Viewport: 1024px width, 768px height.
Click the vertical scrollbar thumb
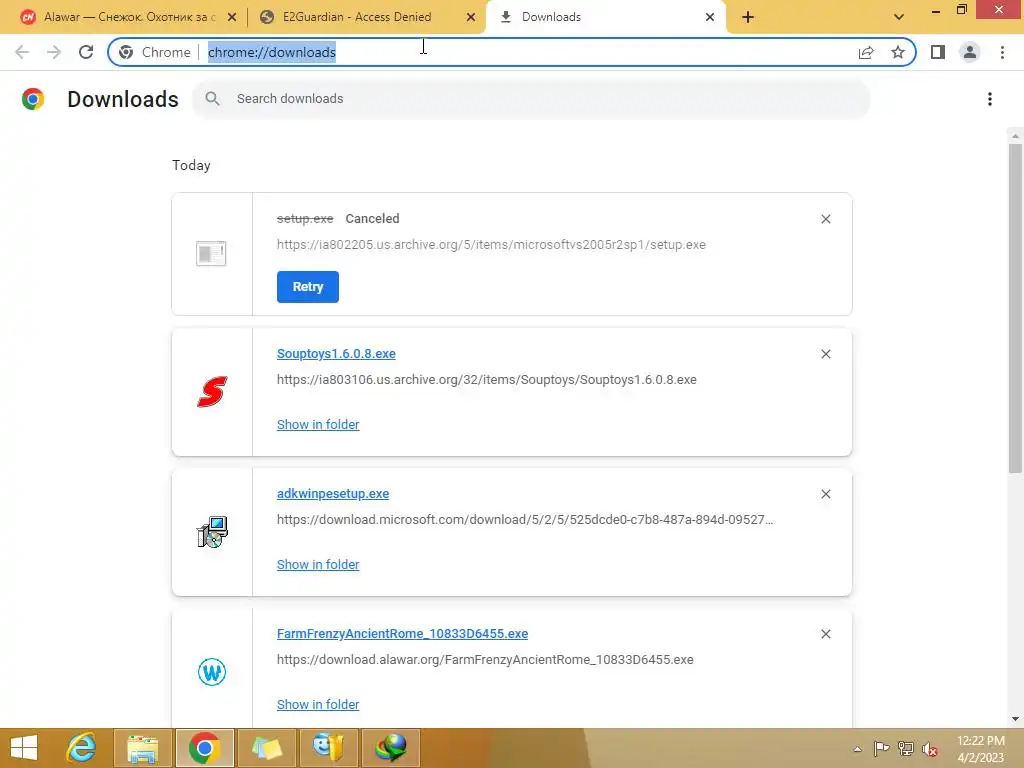click(x=1015, y=308)
